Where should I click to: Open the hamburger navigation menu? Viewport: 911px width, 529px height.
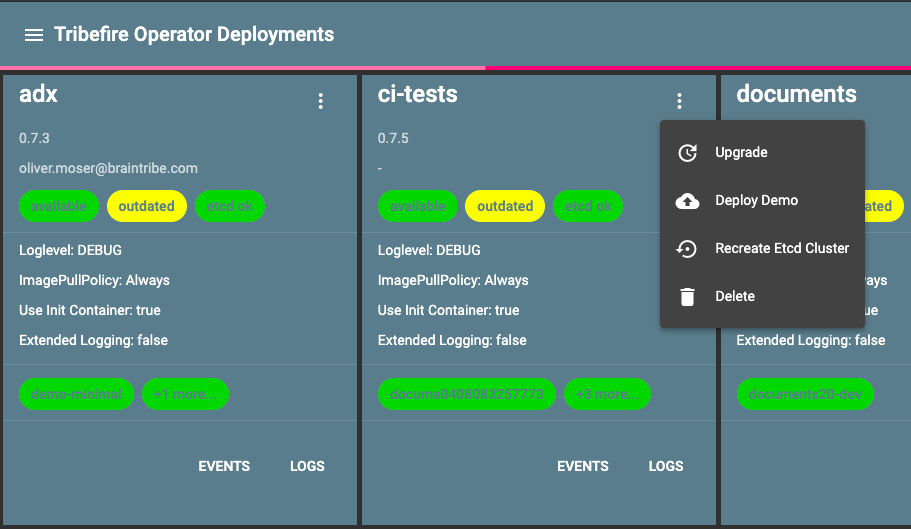(34, 35)
